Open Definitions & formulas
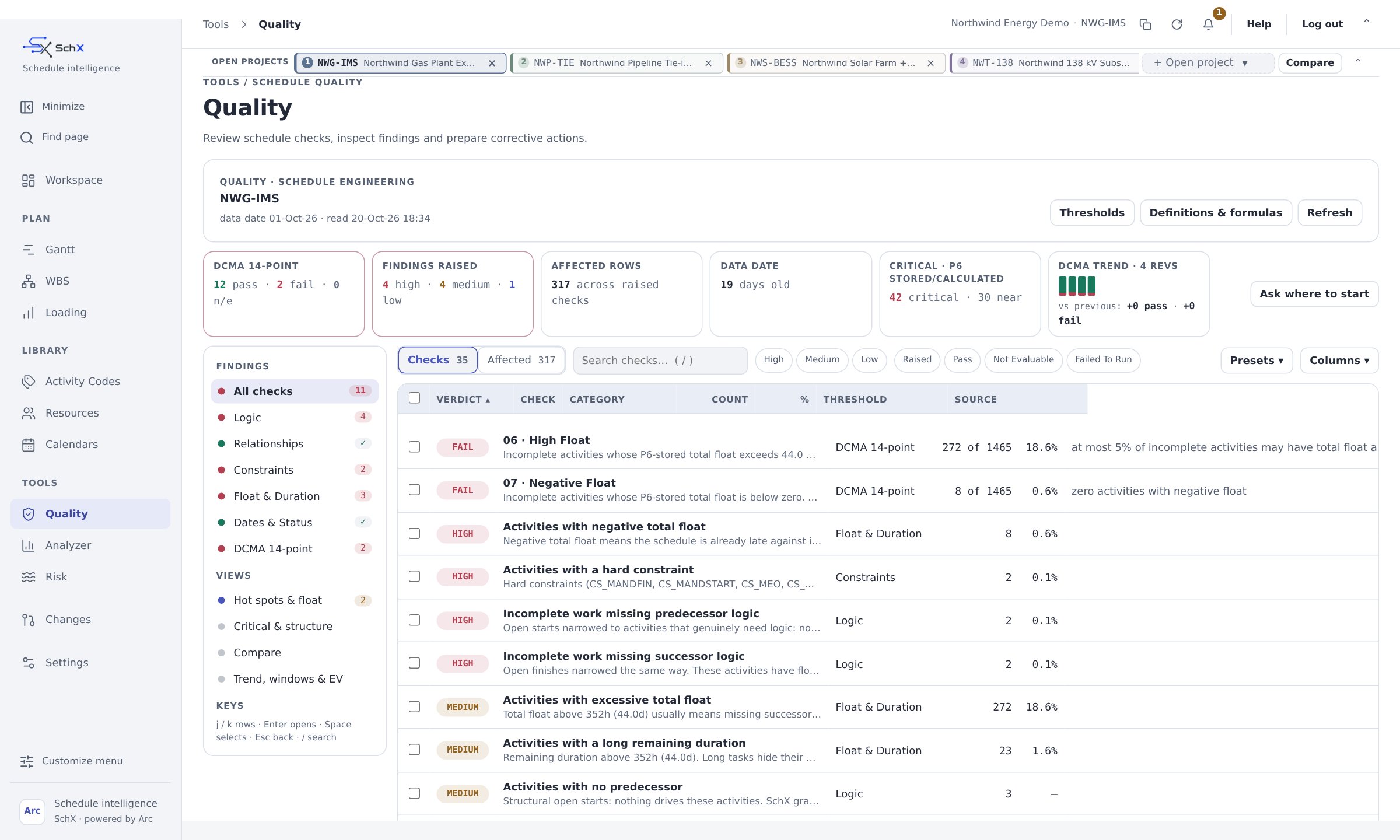The height and width of the screenshot is (840, 1400). (1216, 213)
